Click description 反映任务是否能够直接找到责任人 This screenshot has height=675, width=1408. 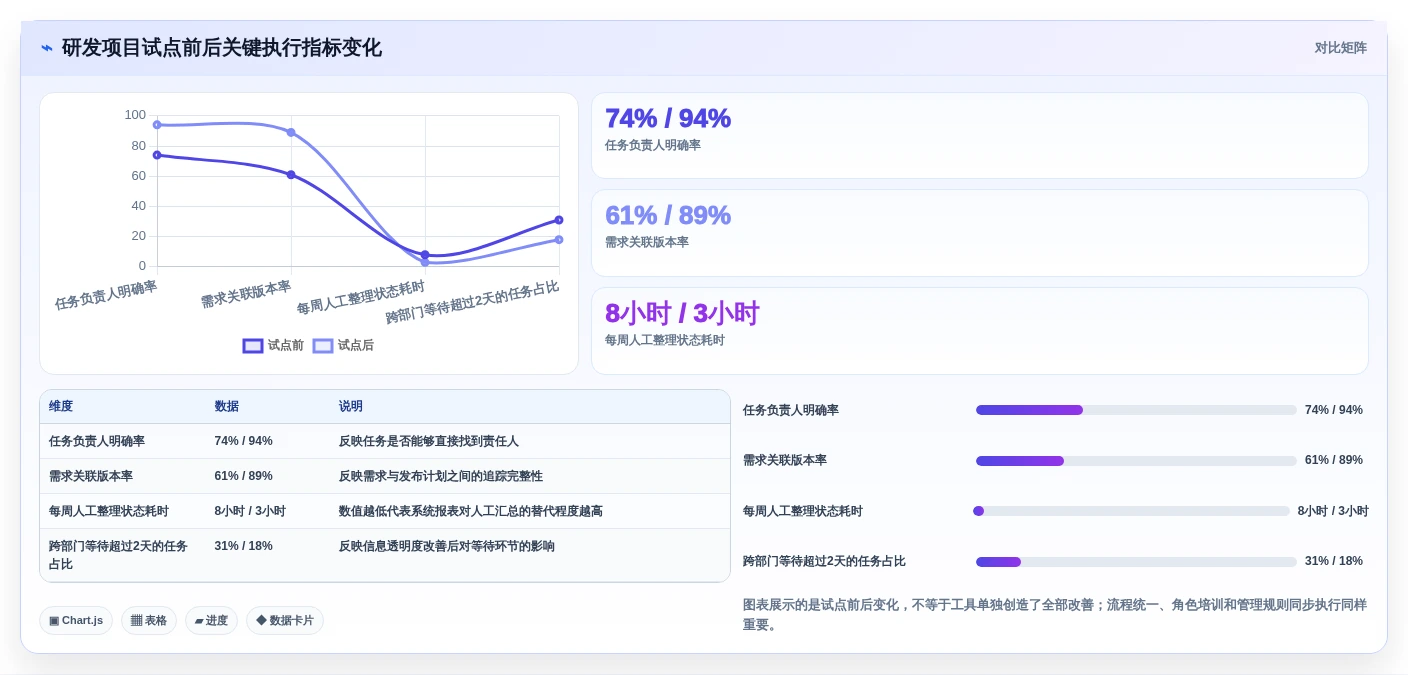[x=429, y=441]
